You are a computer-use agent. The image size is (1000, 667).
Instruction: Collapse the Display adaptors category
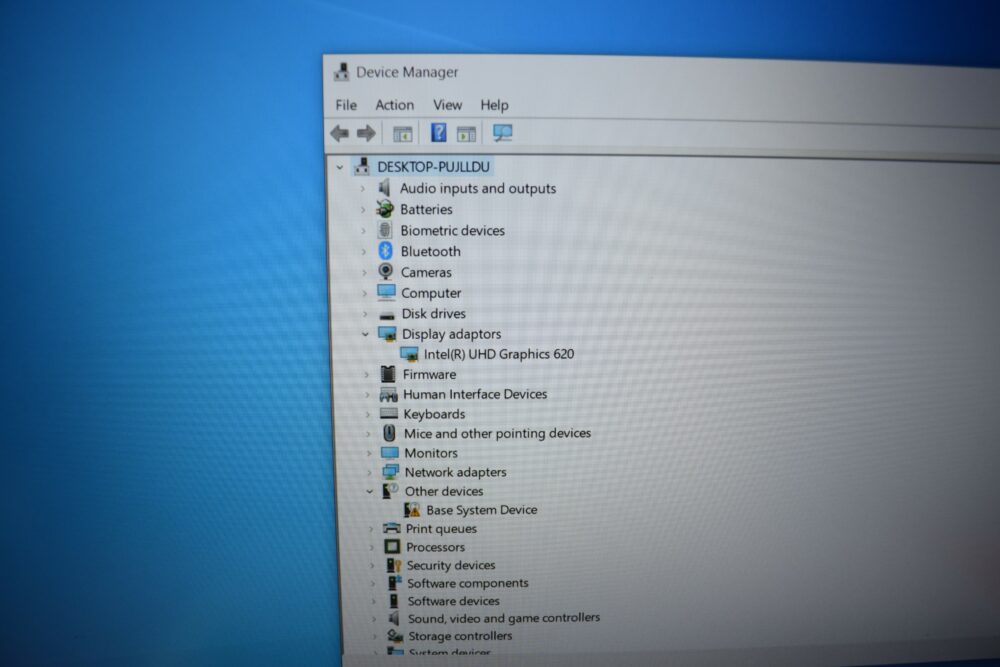365,334
